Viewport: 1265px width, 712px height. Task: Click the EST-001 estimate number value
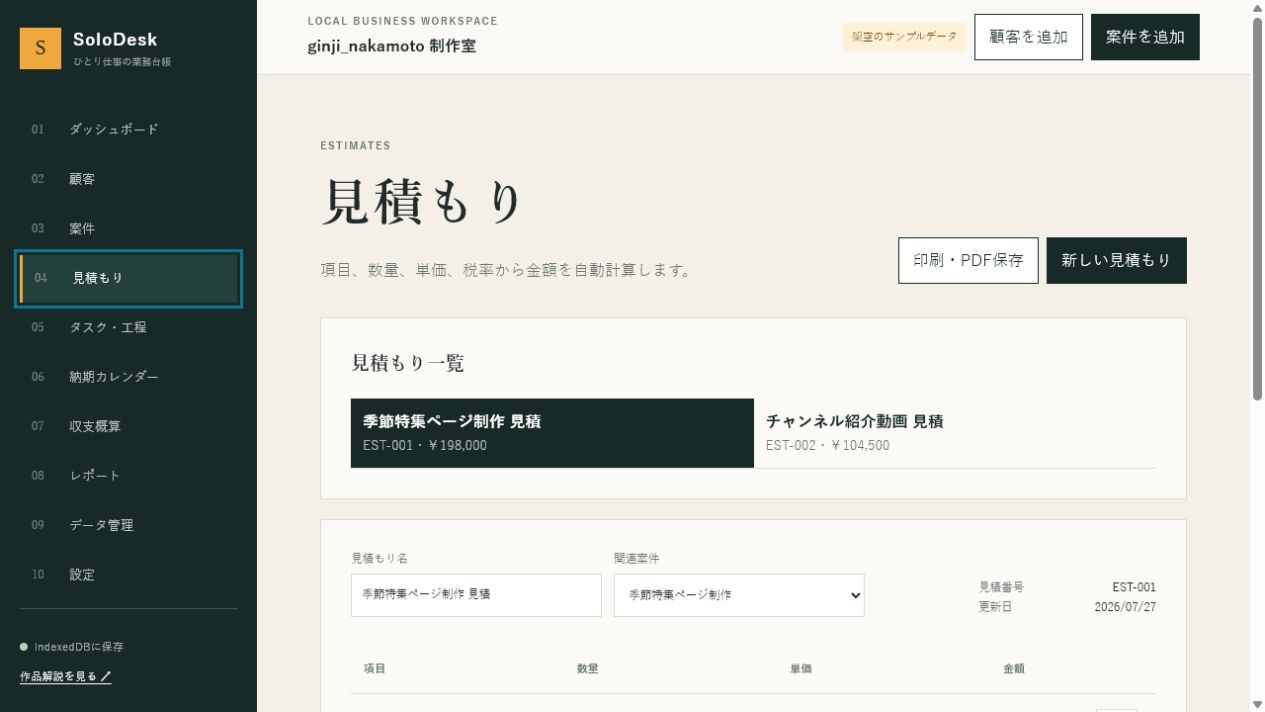click(x=1134, y=587)
